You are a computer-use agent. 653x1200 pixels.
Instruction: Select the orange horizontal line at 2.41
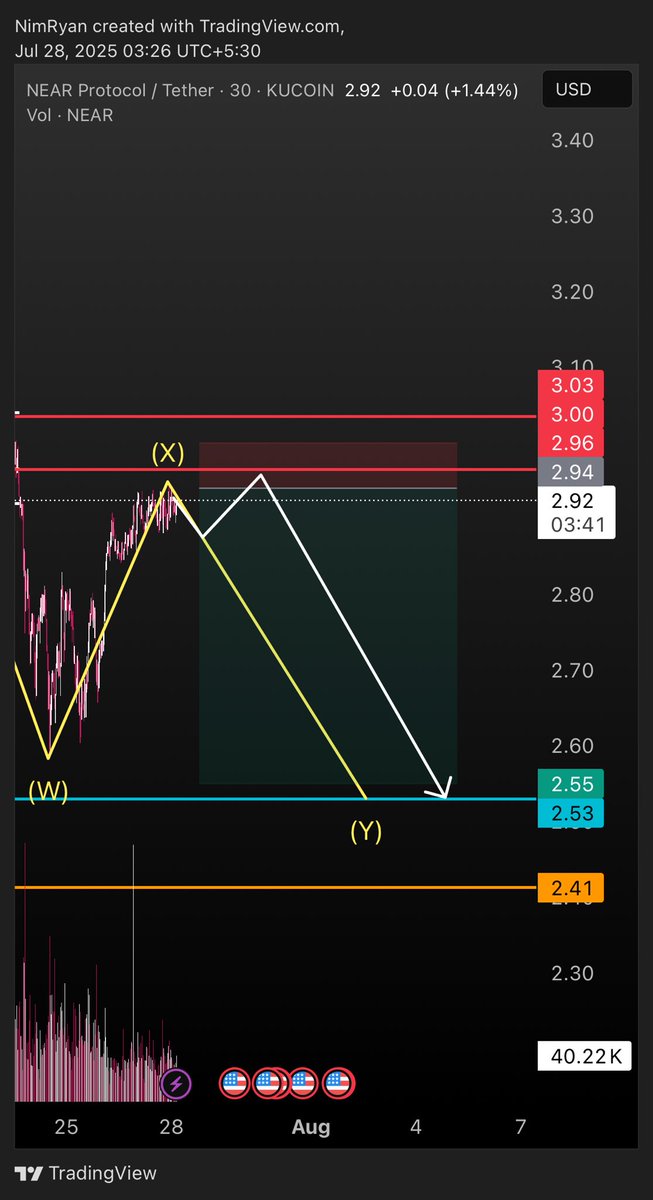276,887
